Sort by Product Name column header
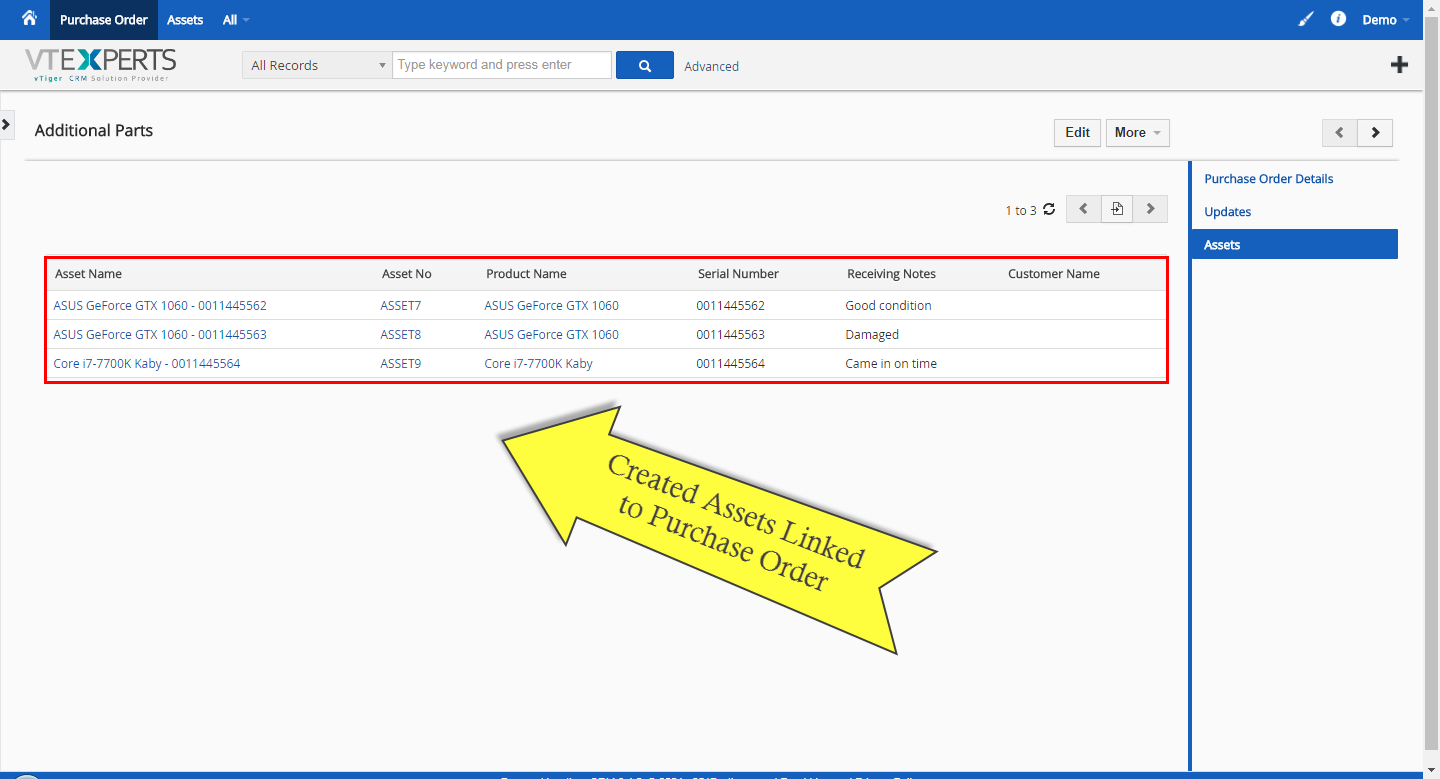 526,274
